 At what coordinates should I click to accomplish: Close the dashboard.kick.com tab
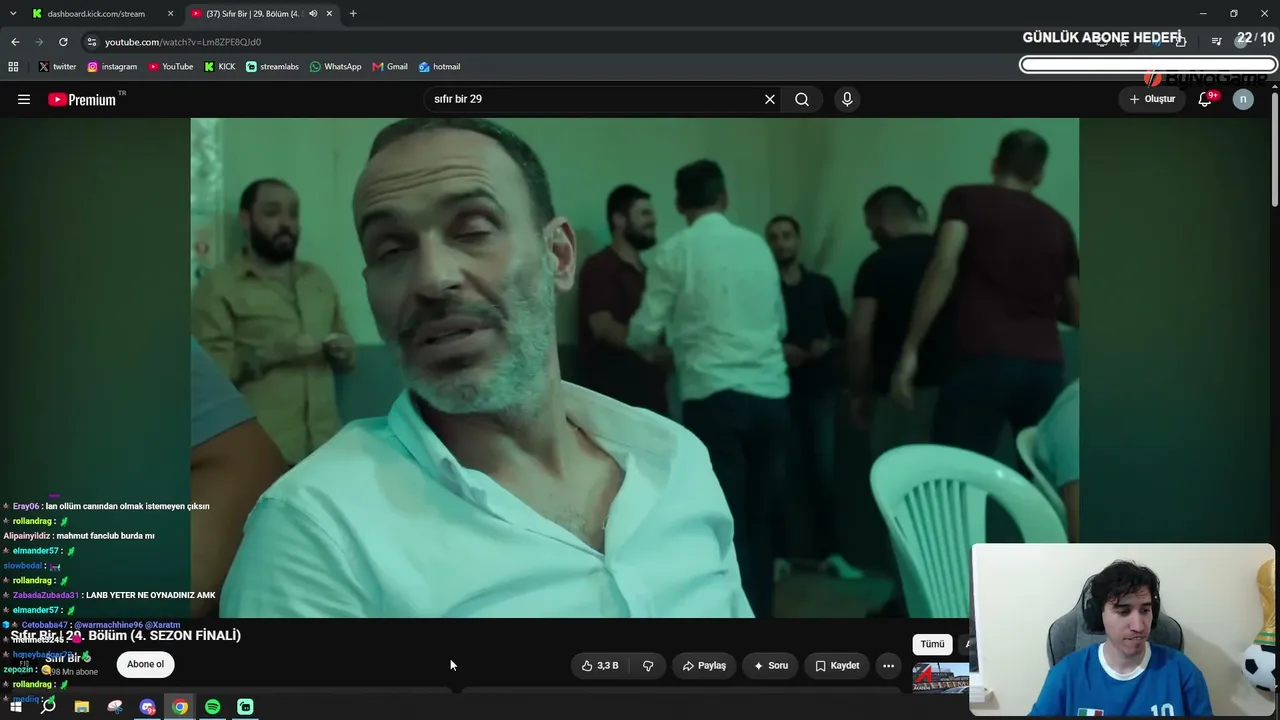click(171, 14)
